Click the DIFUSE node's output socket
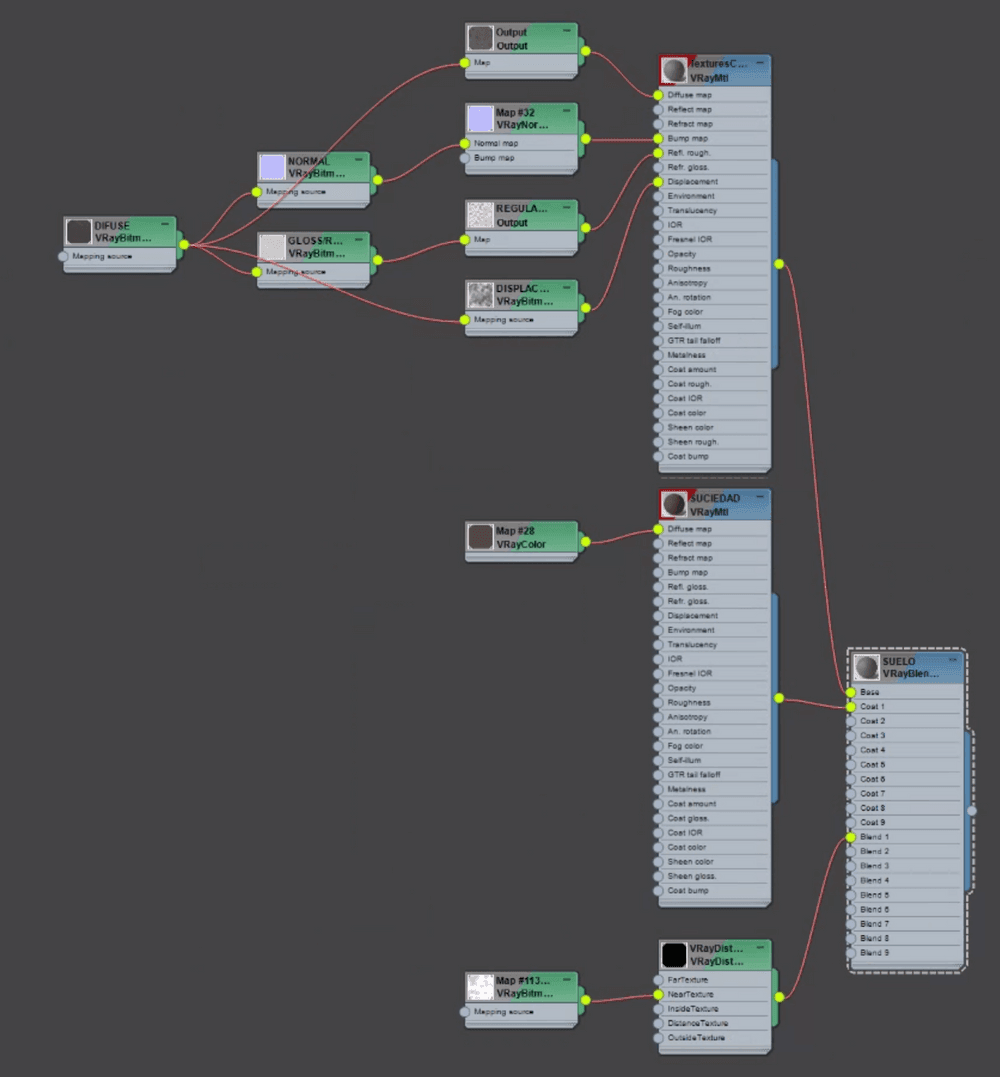The width and height of the screenshot is (1000, 1077). pos(184,244)
